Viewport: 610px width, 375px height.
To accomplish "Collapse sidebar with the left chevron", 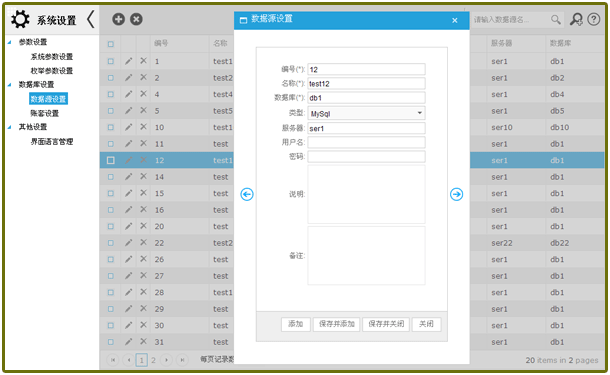I will [91, 19].
